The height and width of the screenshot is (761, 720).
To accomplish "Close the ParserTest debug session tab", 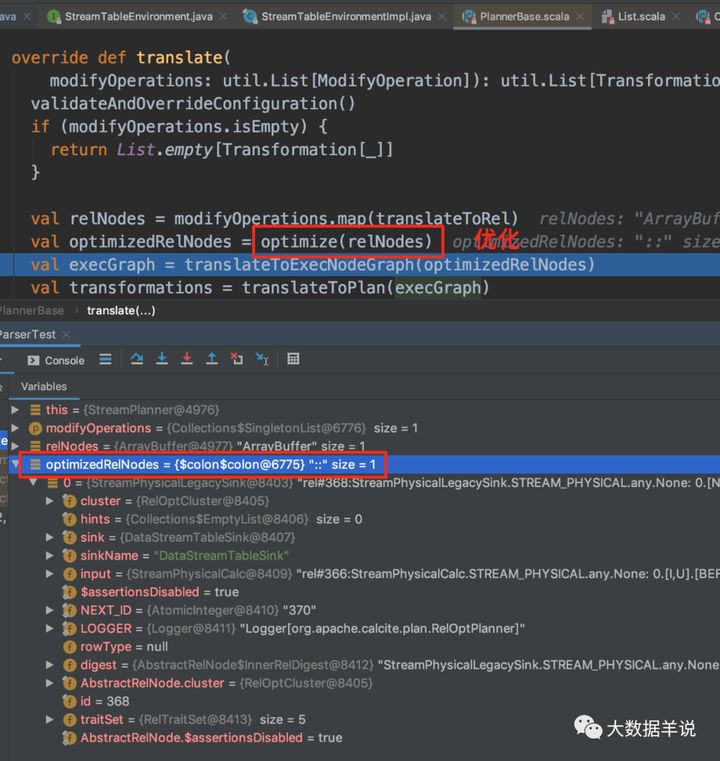I will pyautogui.click(x=66, y=334).
